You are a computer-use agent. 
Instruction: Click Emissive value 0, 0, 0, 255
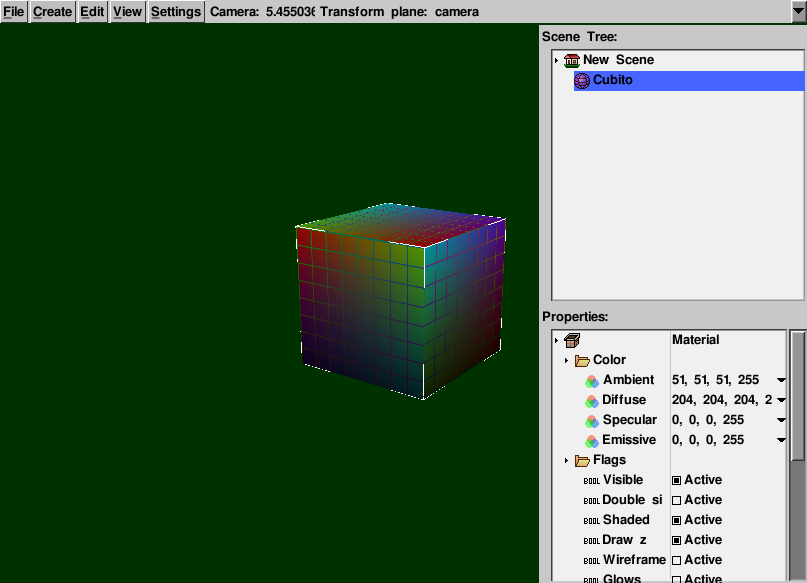pyautogui.click(x=708, y=440)
